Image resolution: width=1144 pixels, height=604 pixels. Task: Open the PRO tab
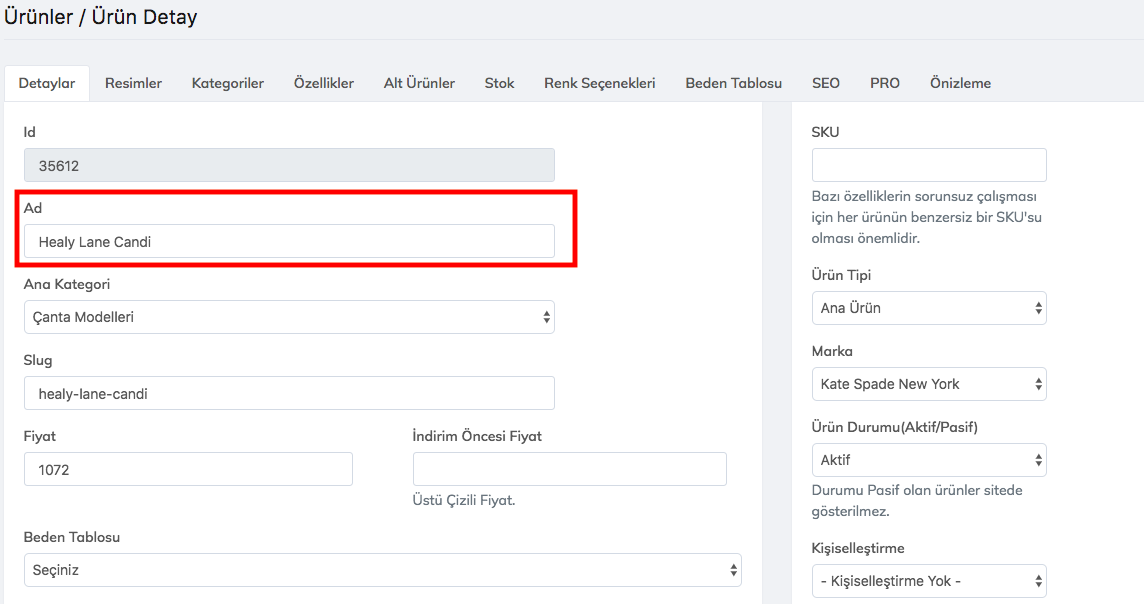click(884, 83)
